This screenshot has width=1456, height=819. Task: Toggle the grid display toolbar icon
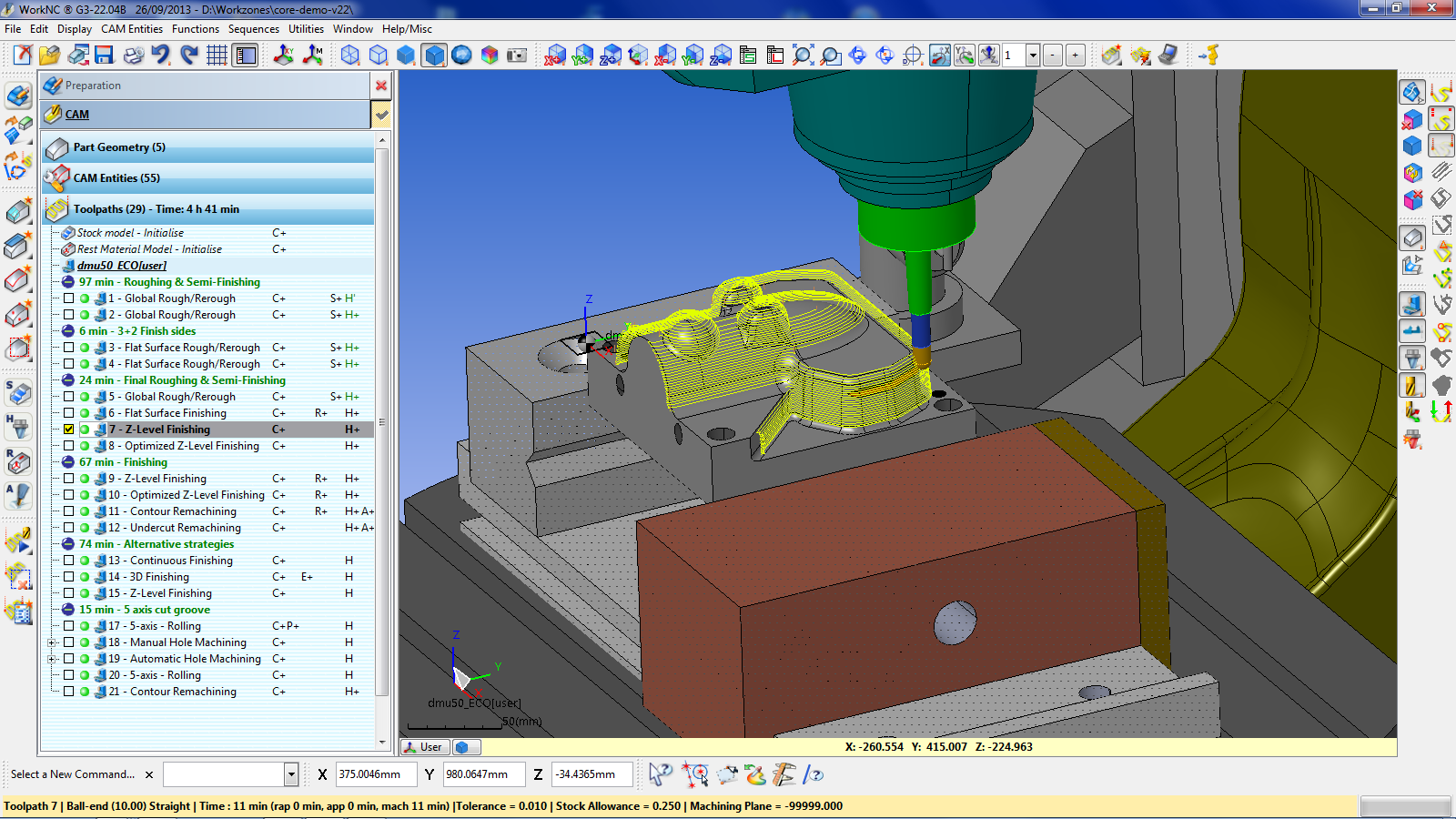[217, 56]
